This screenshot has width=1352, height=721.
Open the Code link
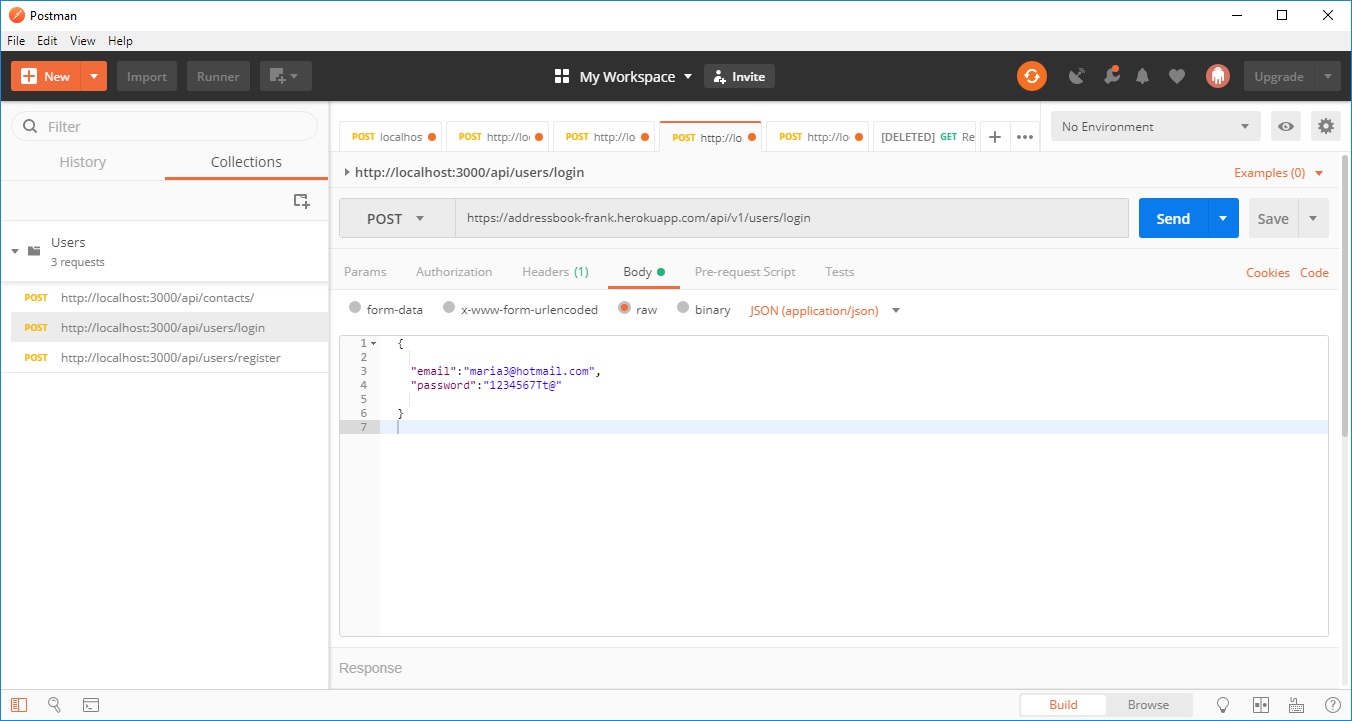coord(1314,272)
